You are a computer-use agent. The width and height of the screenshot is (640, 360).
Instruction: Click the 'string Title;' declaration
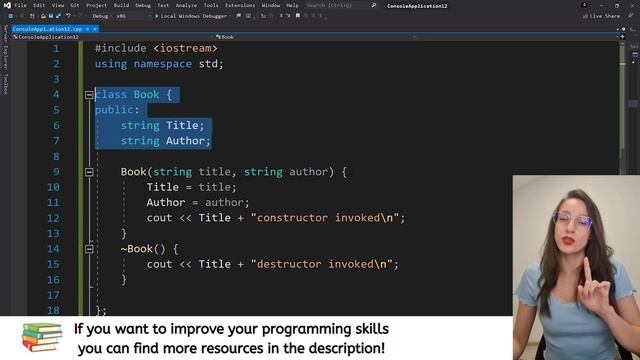click(x=162, y=125)
